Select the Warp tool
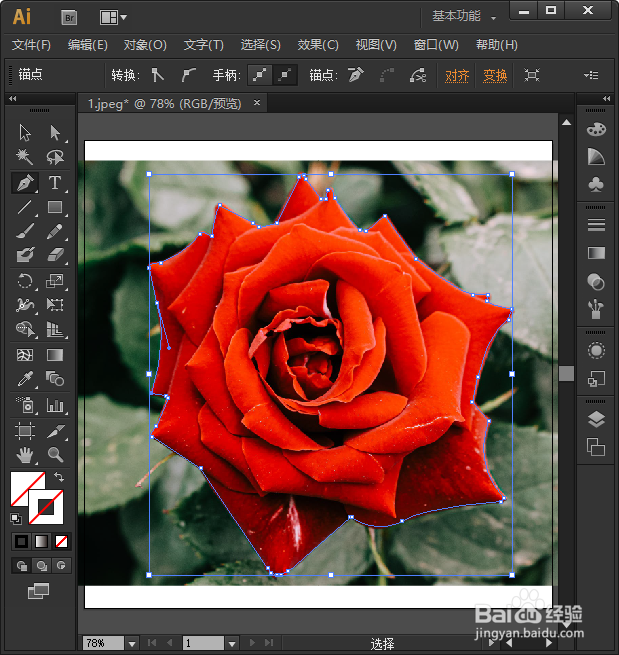This screenshot has height=655, width=619. click(x=25, y=305)
